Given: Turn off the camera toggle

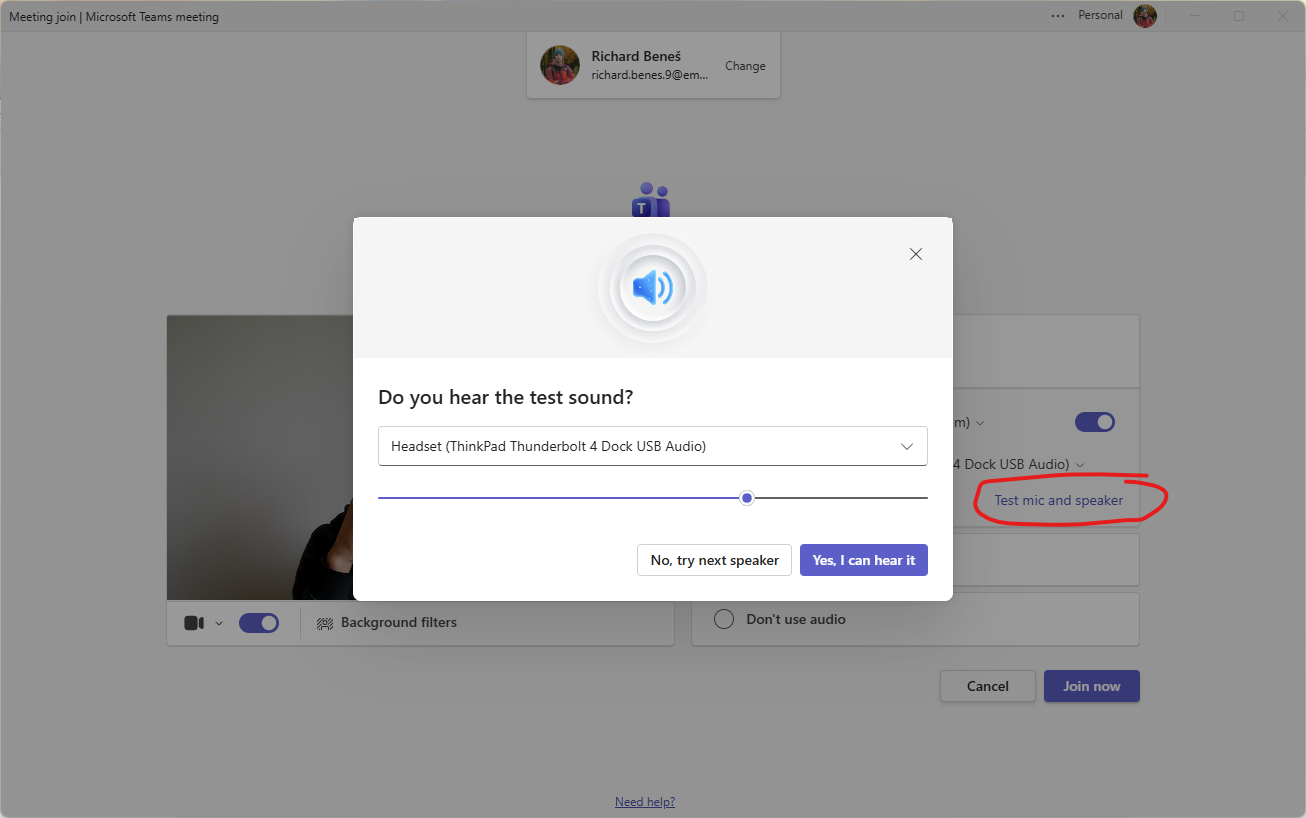Looking at the screenshot, I should (259, 623).
